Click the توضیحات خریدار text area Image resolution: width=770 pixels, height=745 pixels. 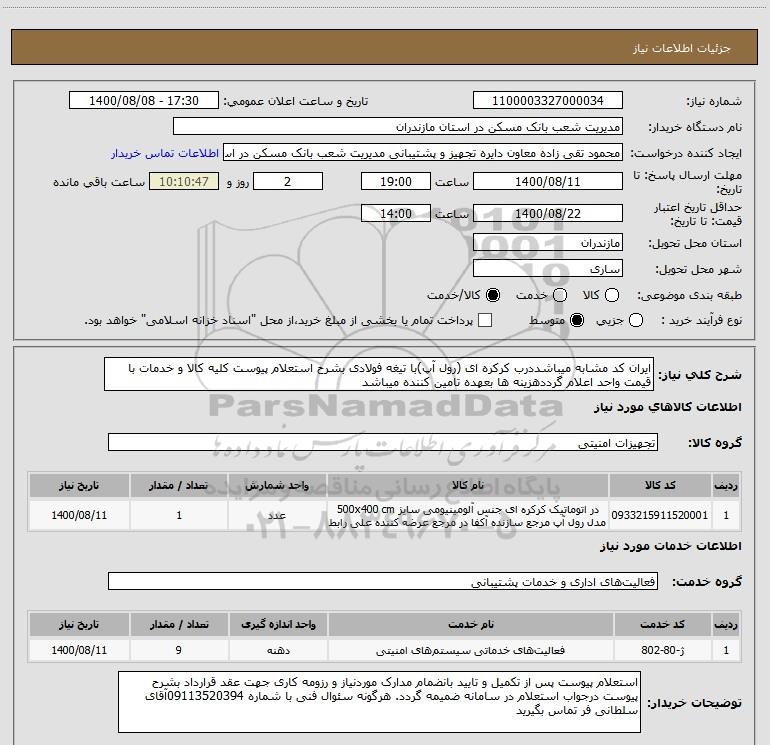380,702
